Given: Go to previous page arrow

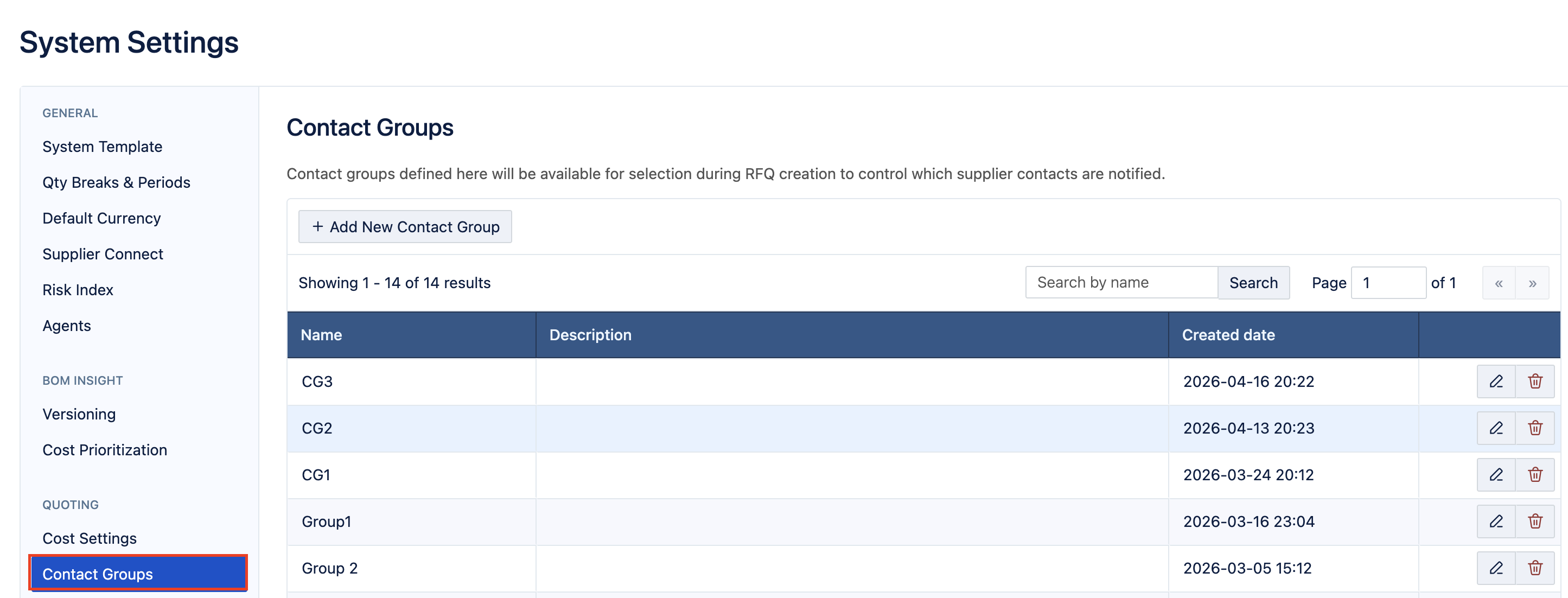Looking at the screenshot, I should pyautogui.click(x=1499, y=283).
